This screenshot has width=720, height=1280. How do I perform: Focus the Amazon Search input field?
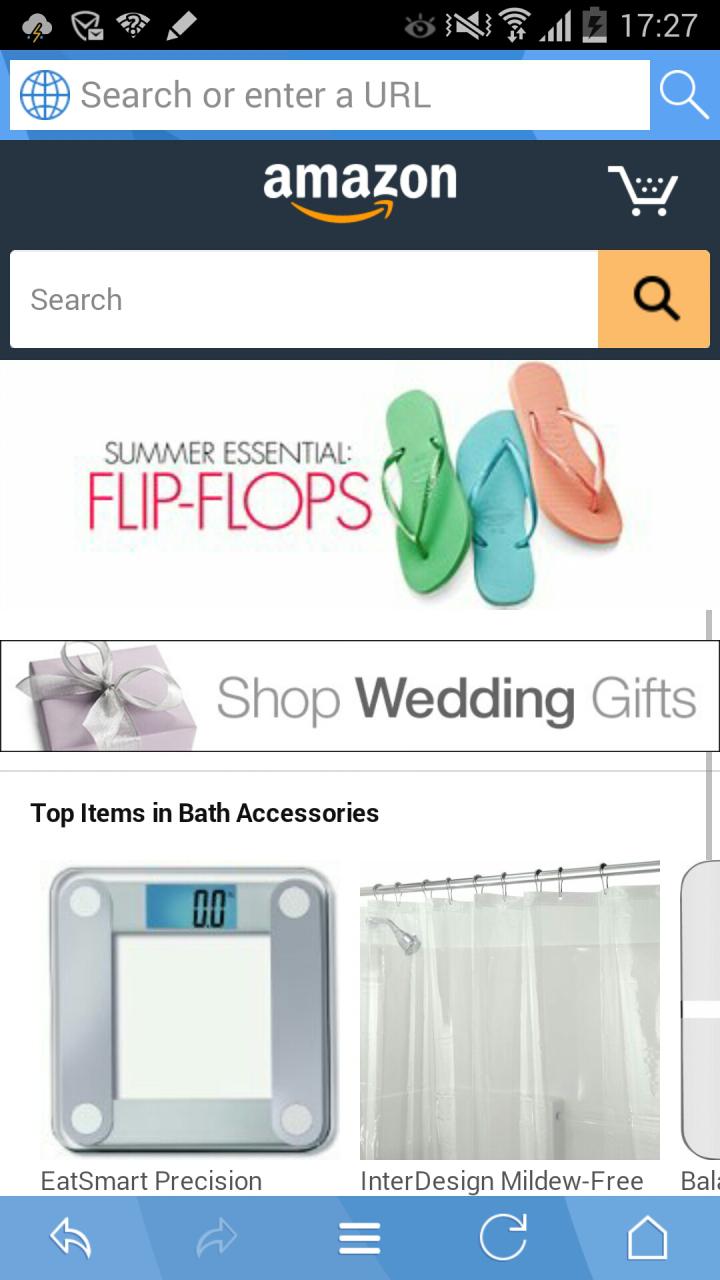click(304, 299)
